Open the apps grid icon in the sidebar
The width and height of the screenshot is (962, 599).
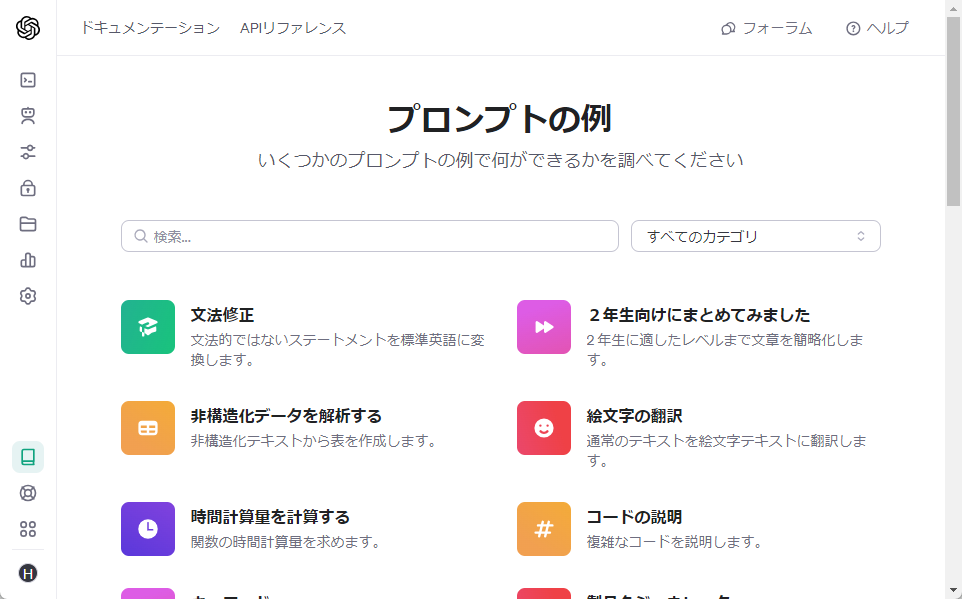(x=28, y=529)
